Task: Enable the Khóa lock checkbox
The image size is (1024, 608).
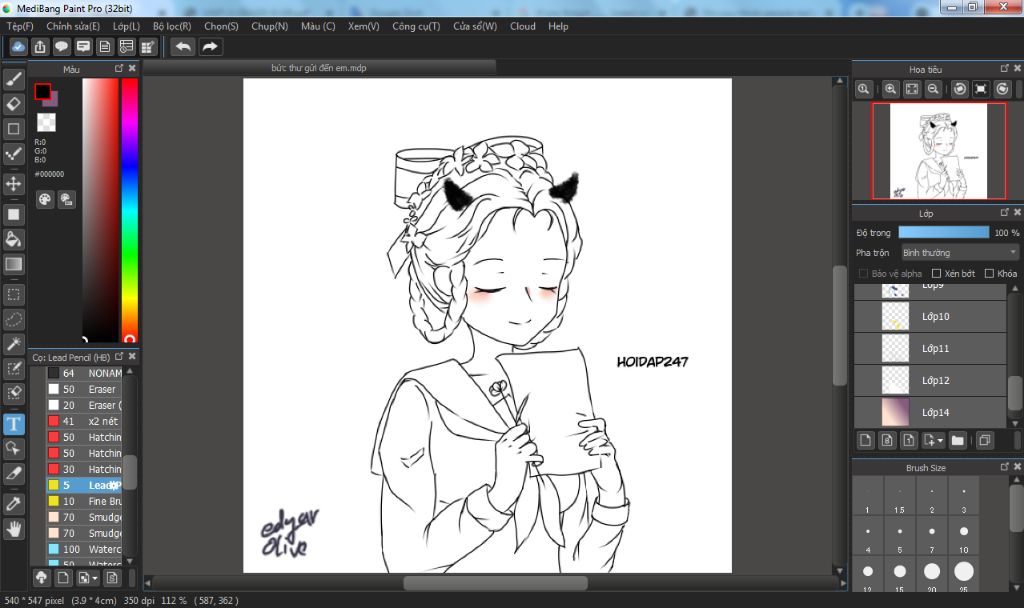Action: coord(989,274)
